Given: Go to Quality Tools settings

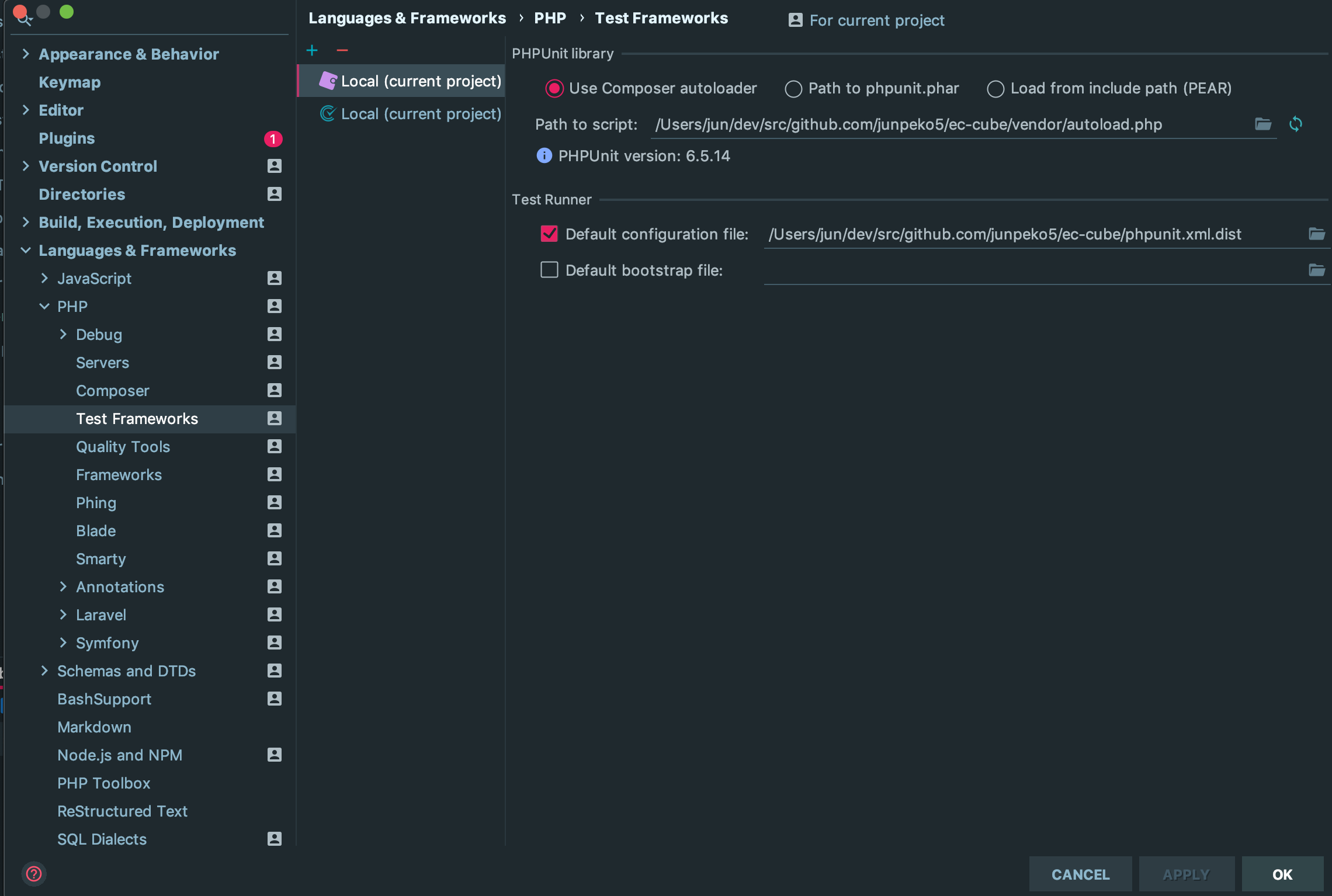Looking at the screenshot, I should [123, 447].
